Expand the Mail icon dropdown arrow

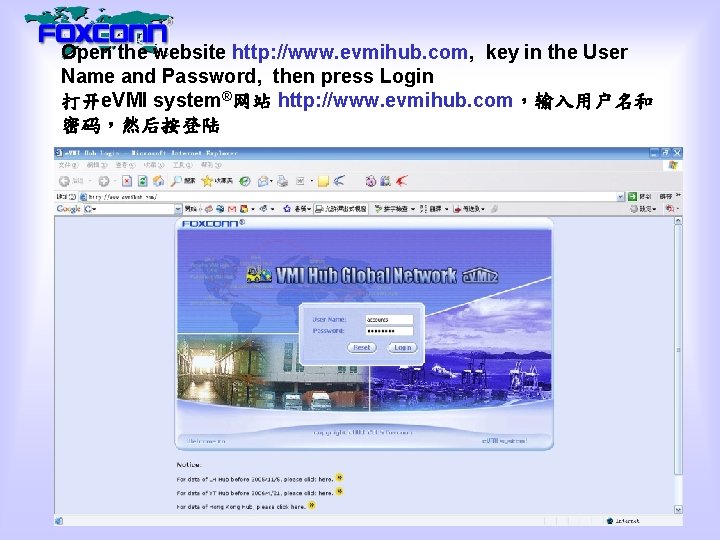tap(271, 182)
